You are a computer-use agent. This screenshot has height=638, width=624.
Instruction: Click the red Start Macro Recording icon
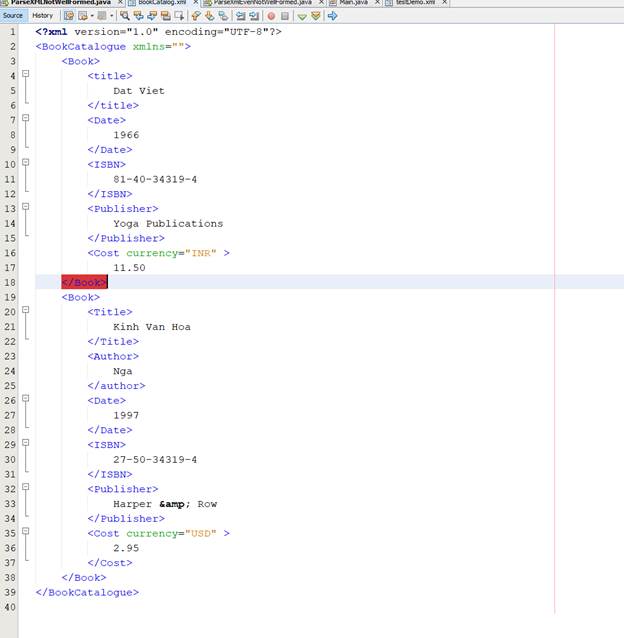point(271,16)
